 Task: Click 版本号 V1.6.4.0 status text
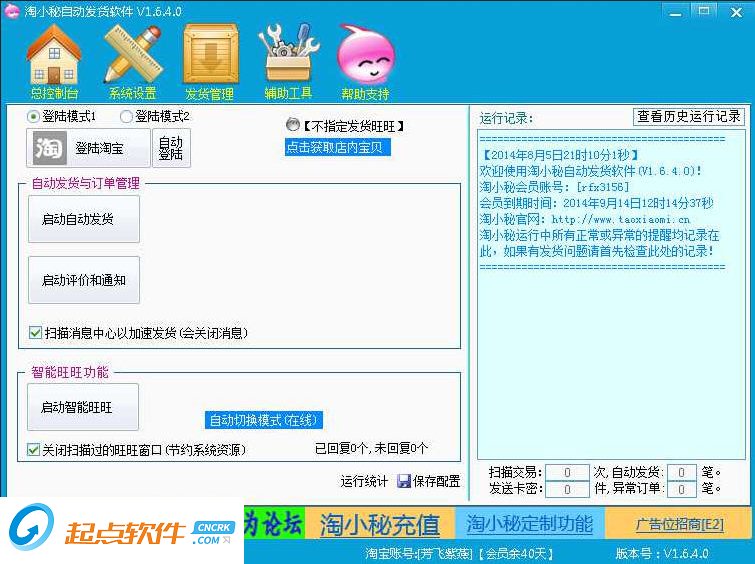point(662,553)
